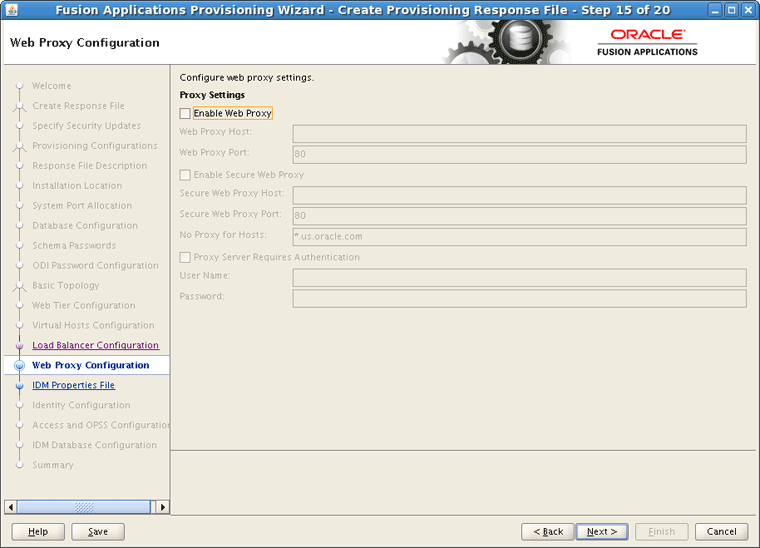Click the Oracle Fusion Applications logo

pyautogui.click(x=647, y=43)
